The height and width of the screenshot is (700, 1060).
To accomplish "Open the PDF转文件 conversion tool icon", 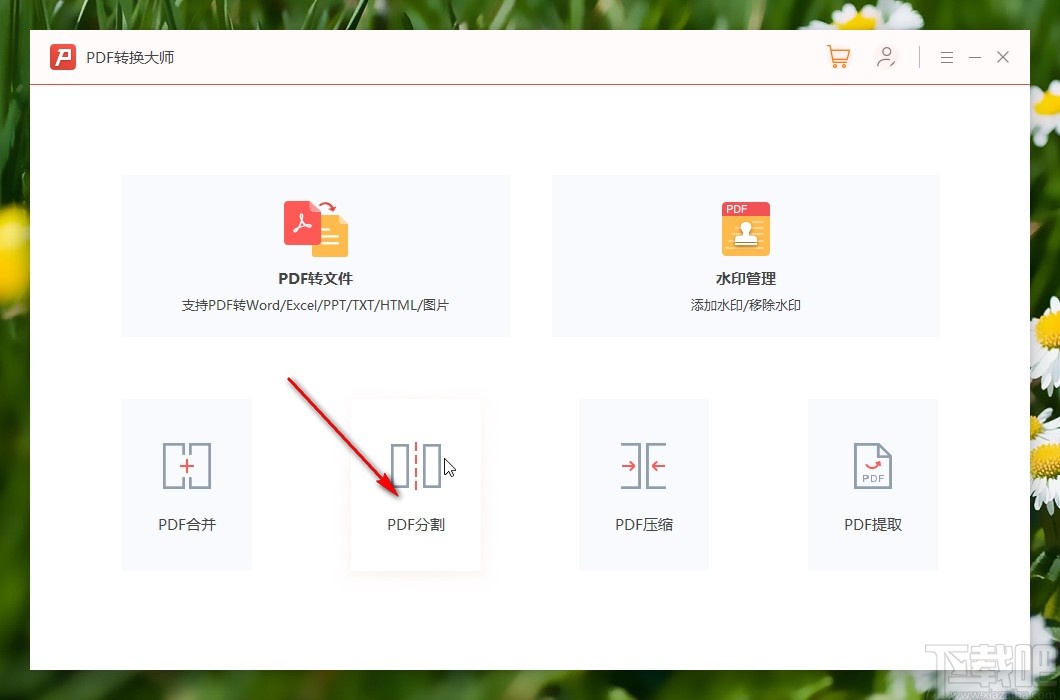I will point(315,228).
